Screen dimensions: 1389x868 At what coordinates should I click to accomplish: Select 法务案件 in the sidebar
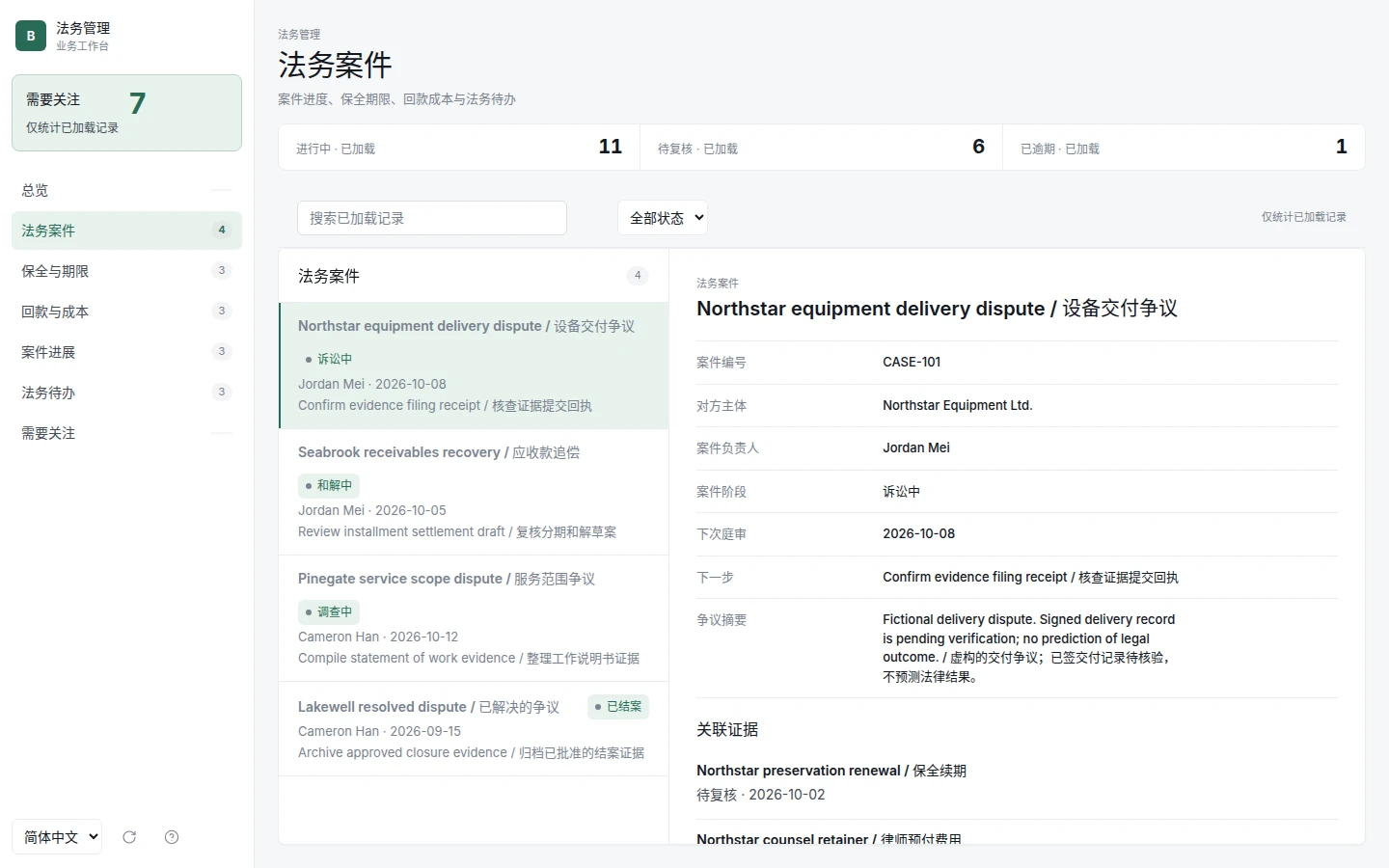126,231
